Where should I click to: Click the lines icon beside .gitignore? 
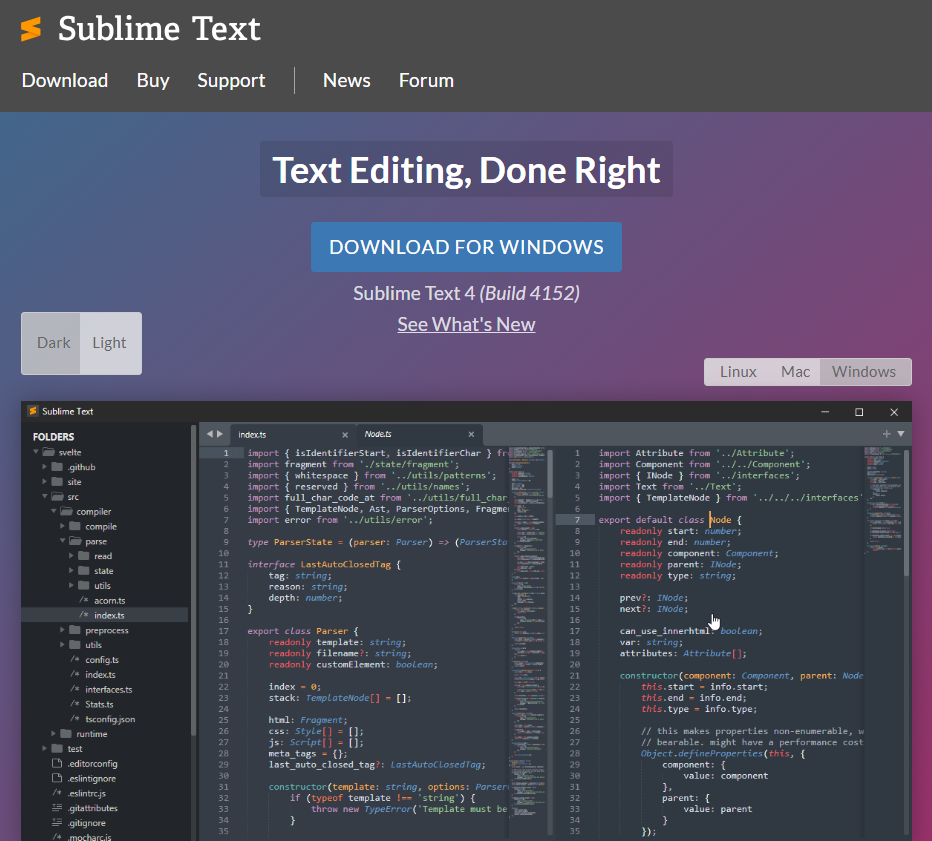coord(57,823)
